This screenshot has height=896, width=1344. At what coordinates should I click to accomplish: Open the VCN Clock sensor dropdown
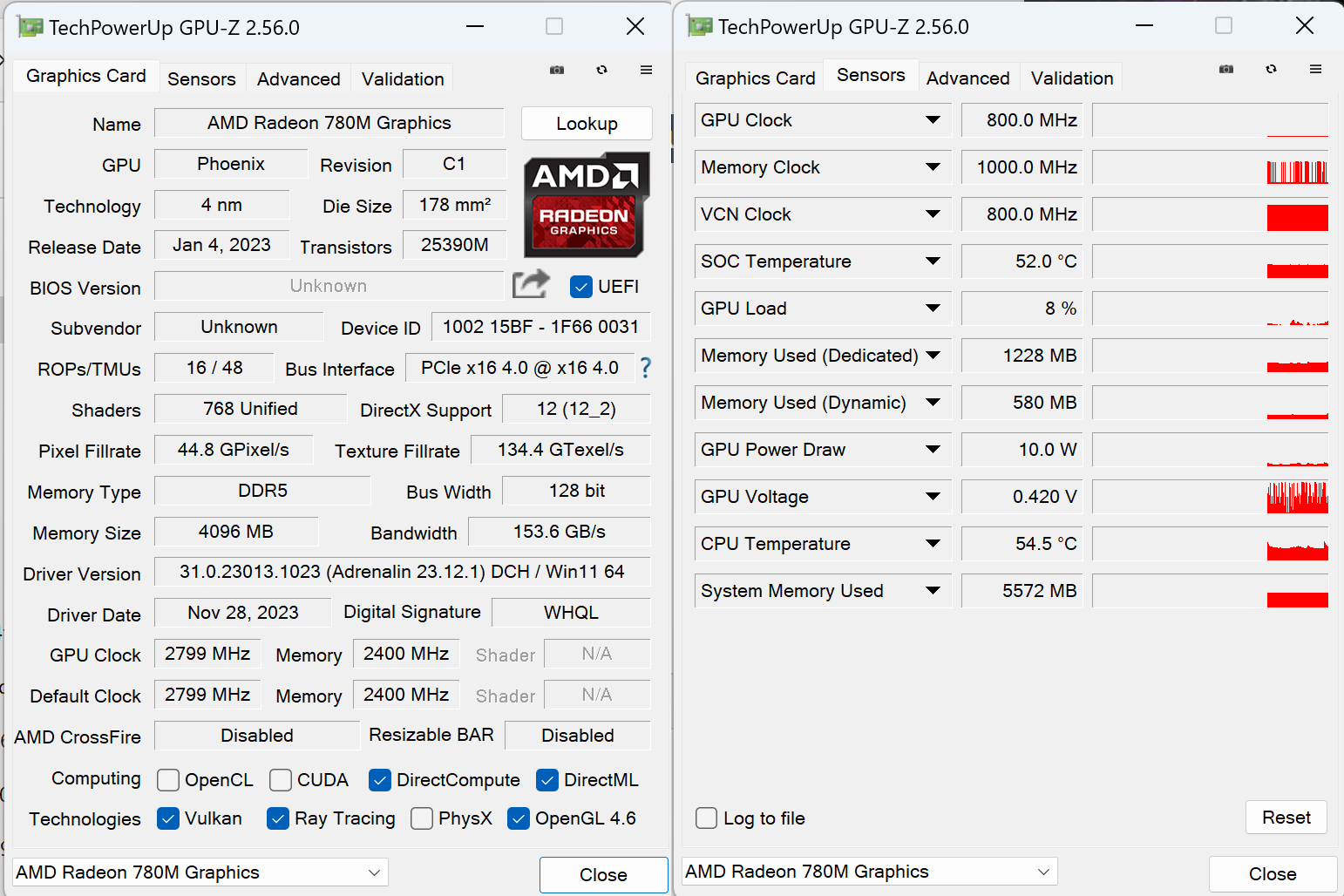click(x=933, y=214)
